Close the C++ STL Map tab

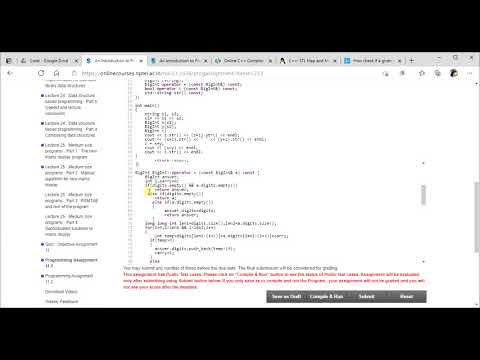point(335,61)
